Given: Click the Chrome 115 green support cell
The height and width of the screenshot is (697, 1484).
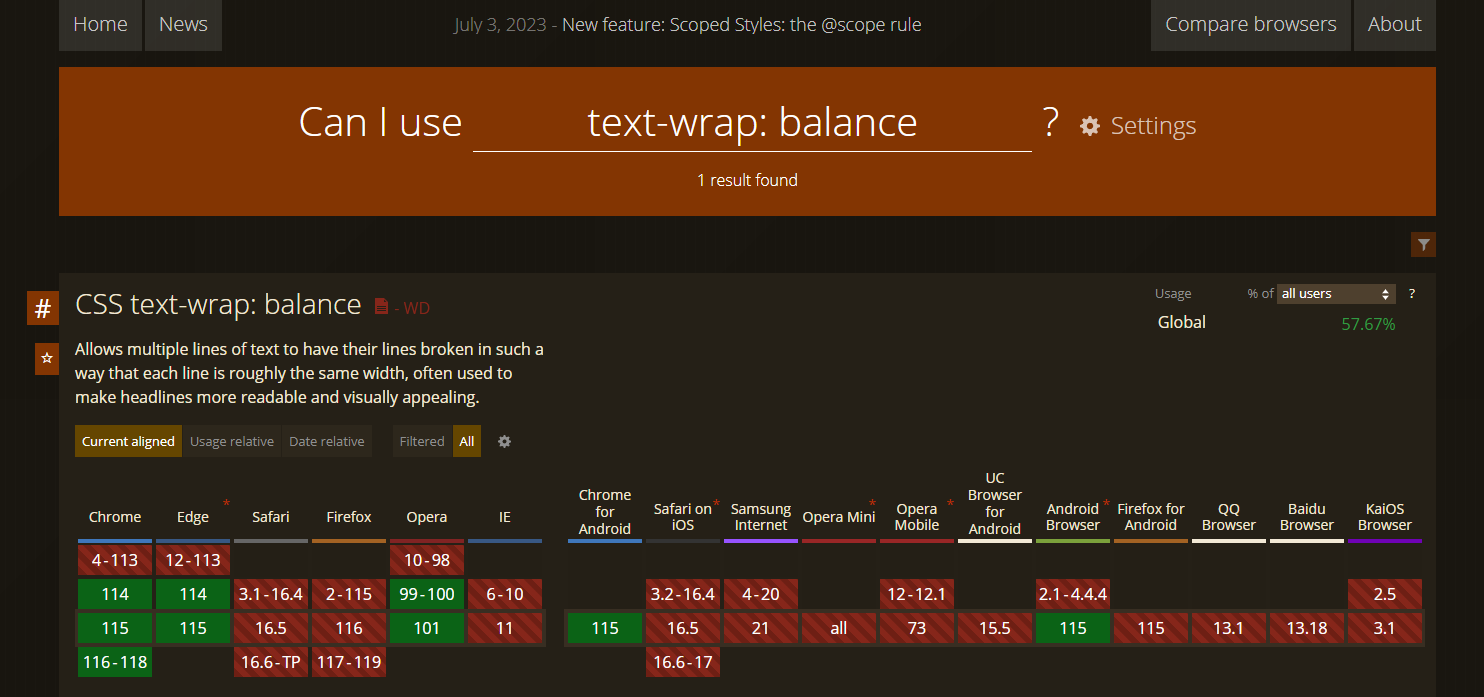Looking at the screenshot, I should tap(115, 628).
